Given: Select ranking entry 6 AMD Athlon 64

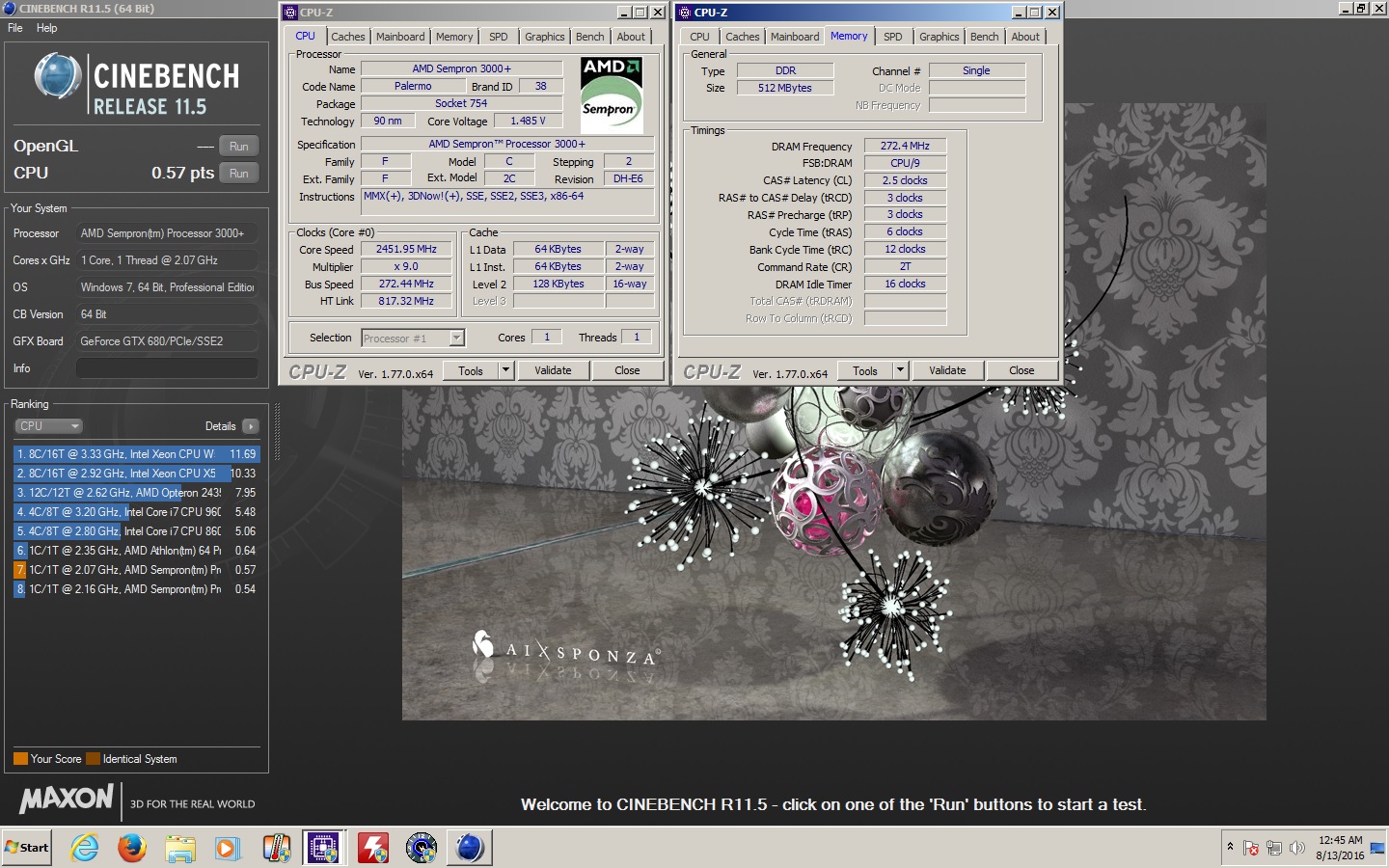Looking at the screenshot, I should click(136, 551).
